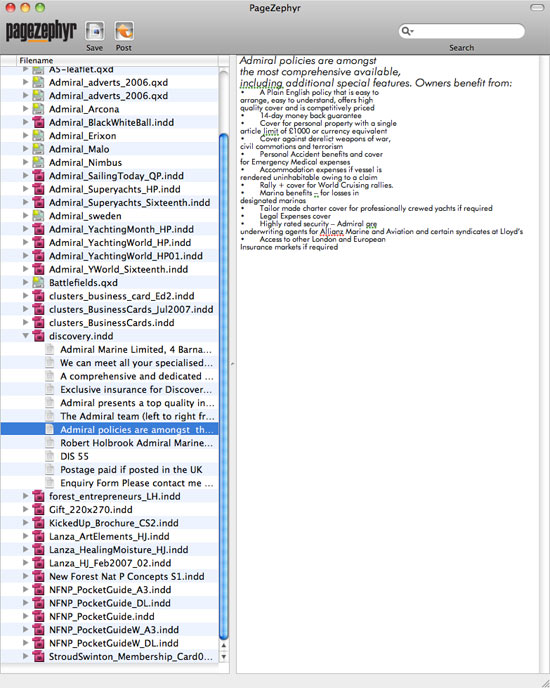Select 'We can meet all your specialised' story
The image size is (550, 688).
[109, 363]
